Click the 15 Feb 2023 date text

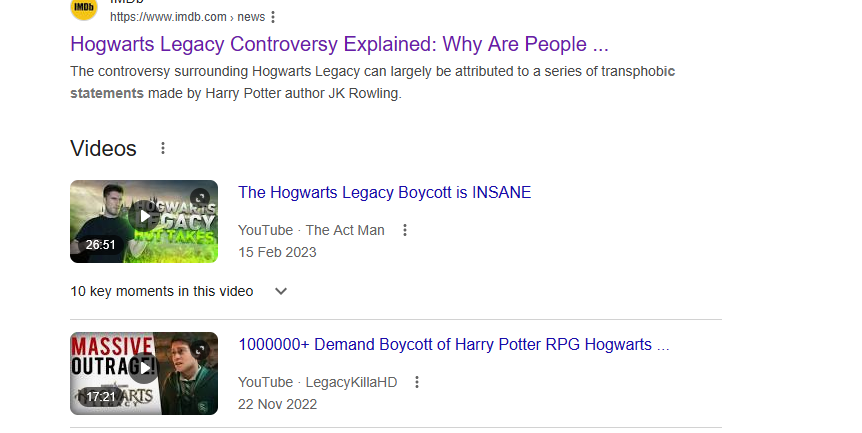tap(277, 252)
